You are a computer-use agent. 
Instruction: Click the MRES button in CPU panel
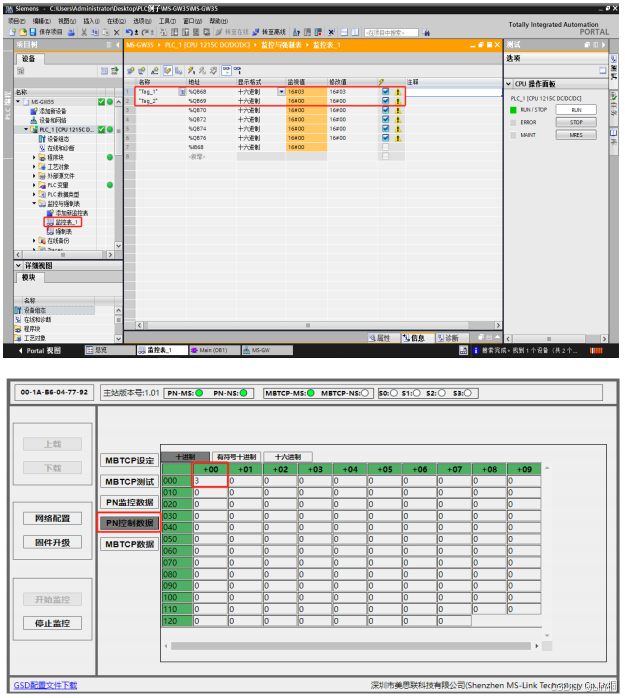[x=576, y=135]
